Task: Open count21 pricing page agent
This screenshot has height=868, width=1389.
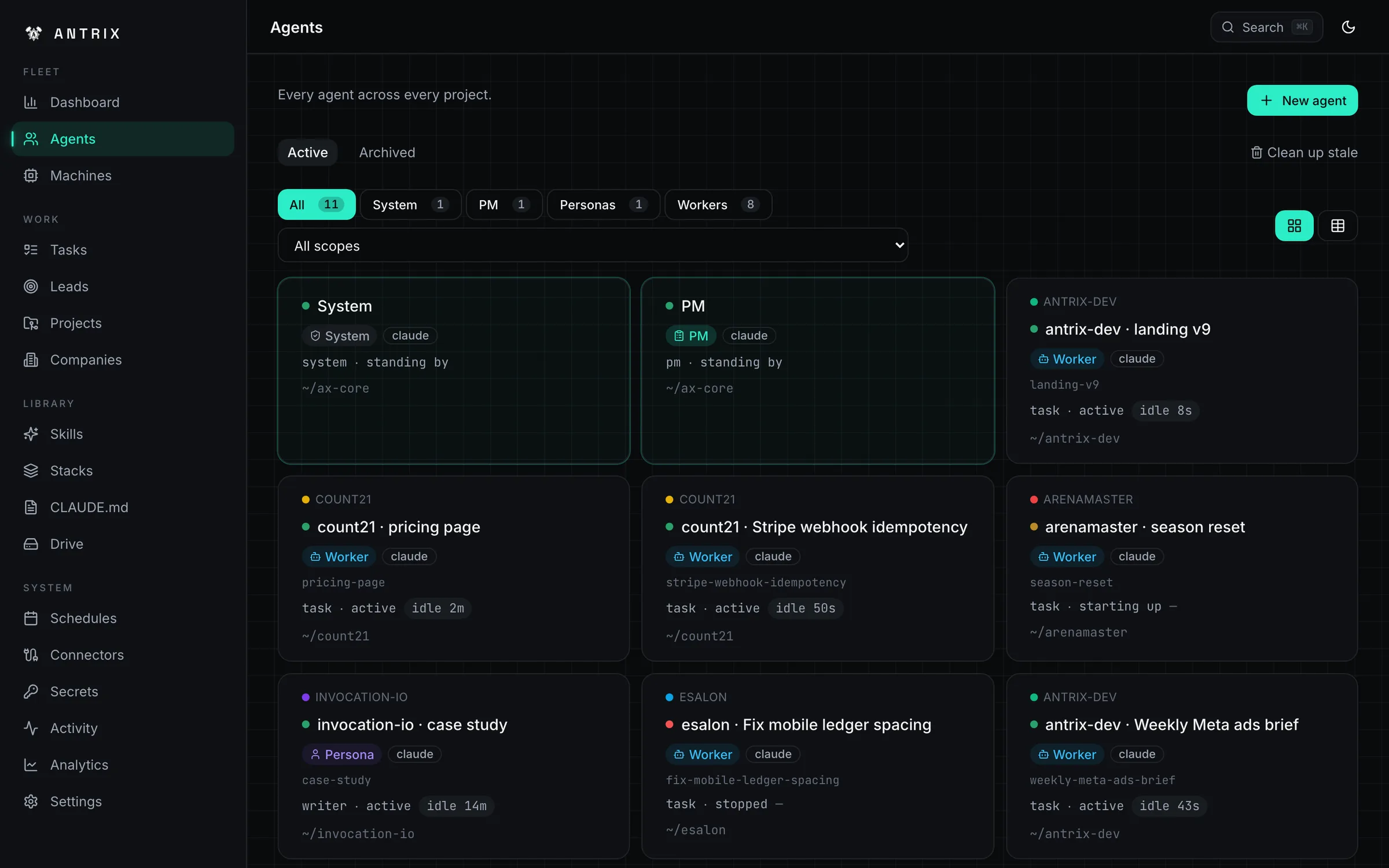Action: [x=454, y=568]
